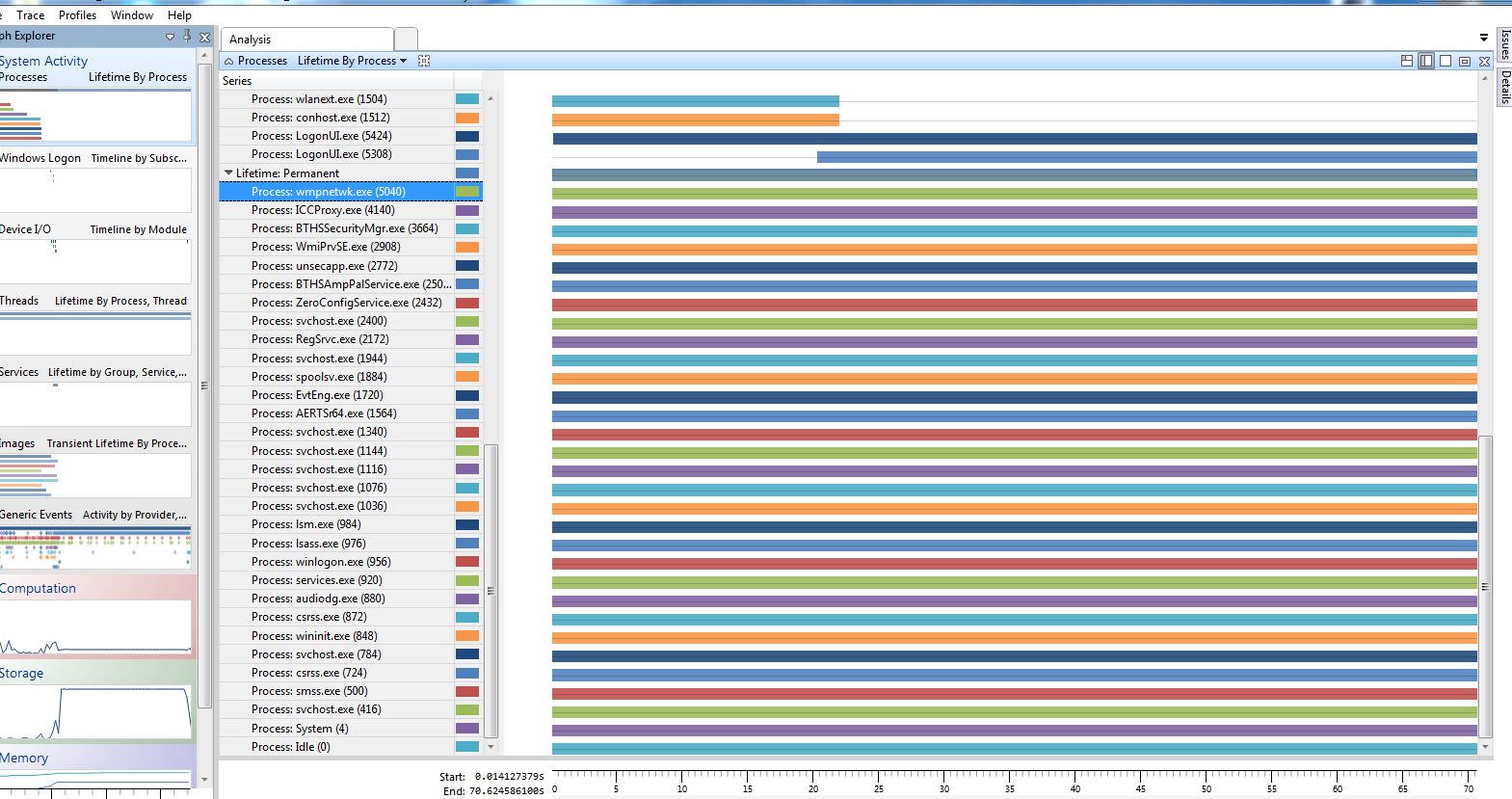Open the Lifetime By Process preset dropdown
The width and height of the screenshot is (1512, 799).
pos(352,61)
